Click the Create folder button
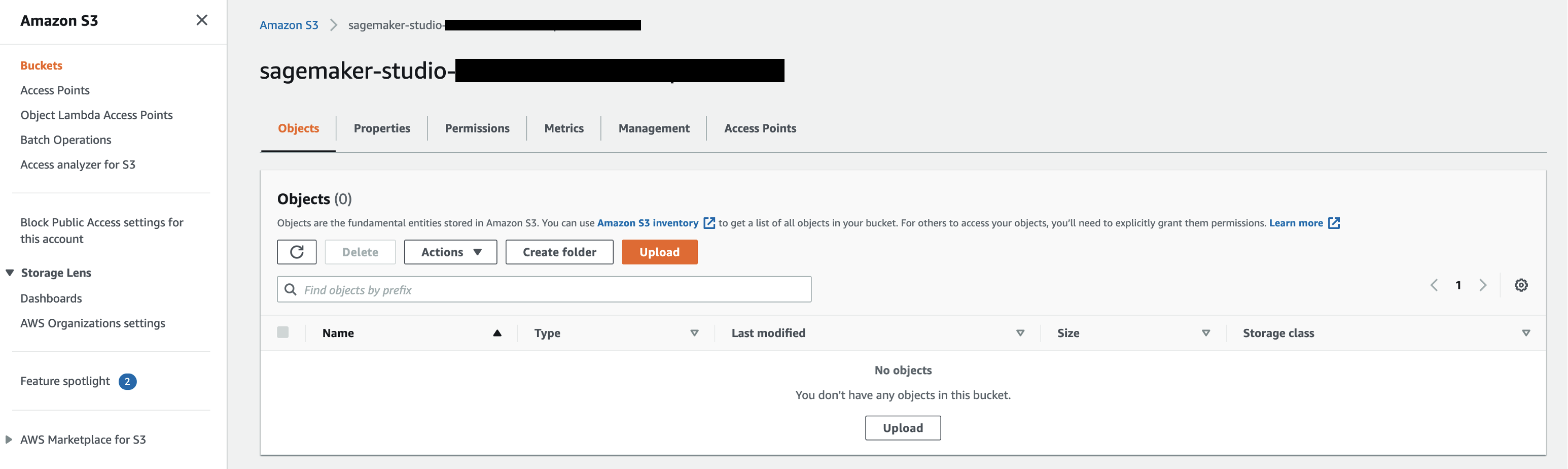Viewport: 1568px width, 469px height. 559,252
